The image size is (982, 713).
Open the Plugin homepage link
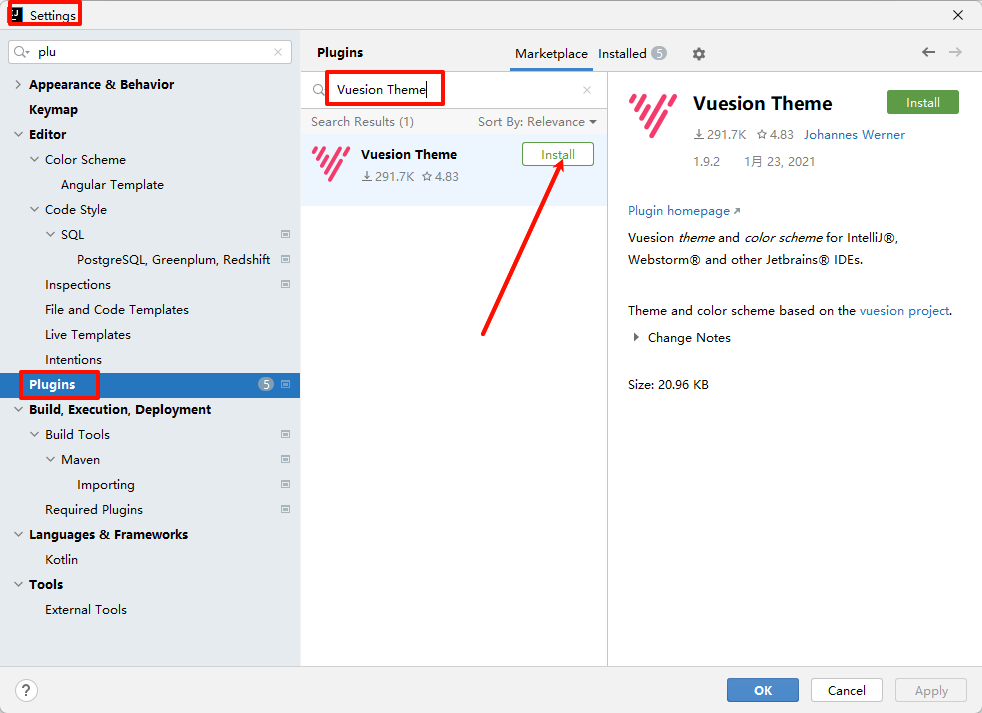point(684,211)
